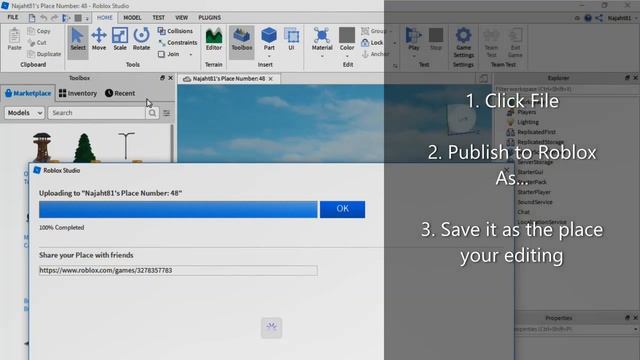640x360 pixels.
Task: Click Duplicate in Clipboard group
Action: 44,54
